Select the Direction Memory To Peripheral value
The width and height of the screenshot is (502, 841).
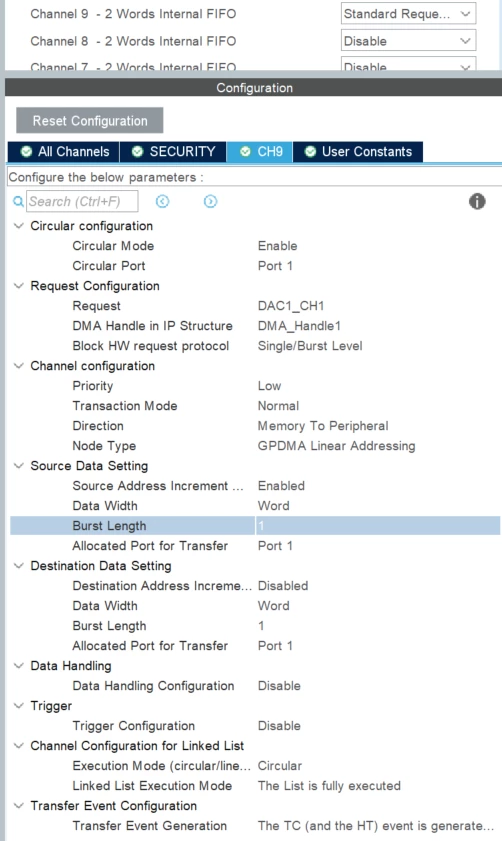[323, 426]
